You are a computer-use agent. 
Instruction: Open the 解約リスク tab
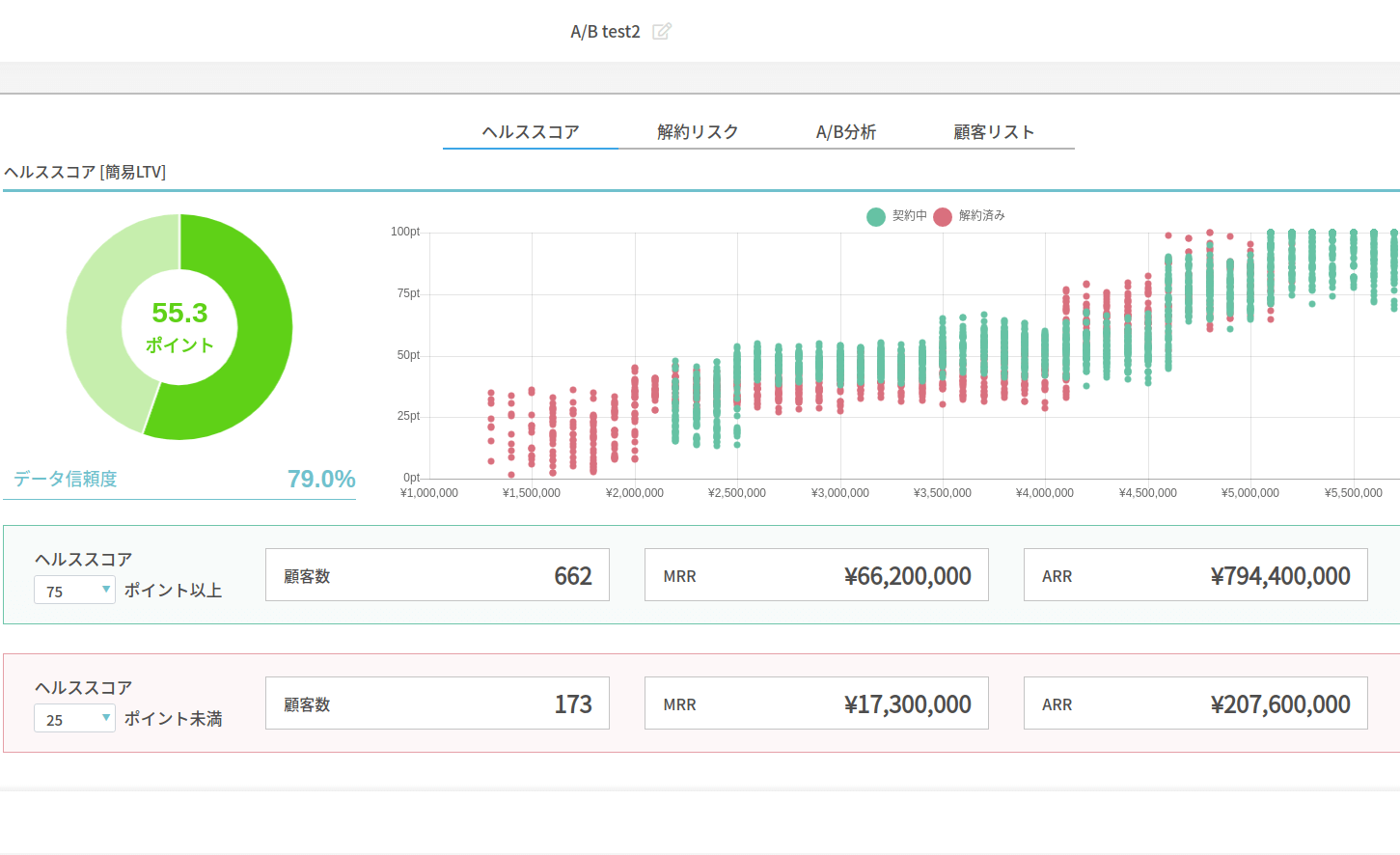(x=698, y=132)
